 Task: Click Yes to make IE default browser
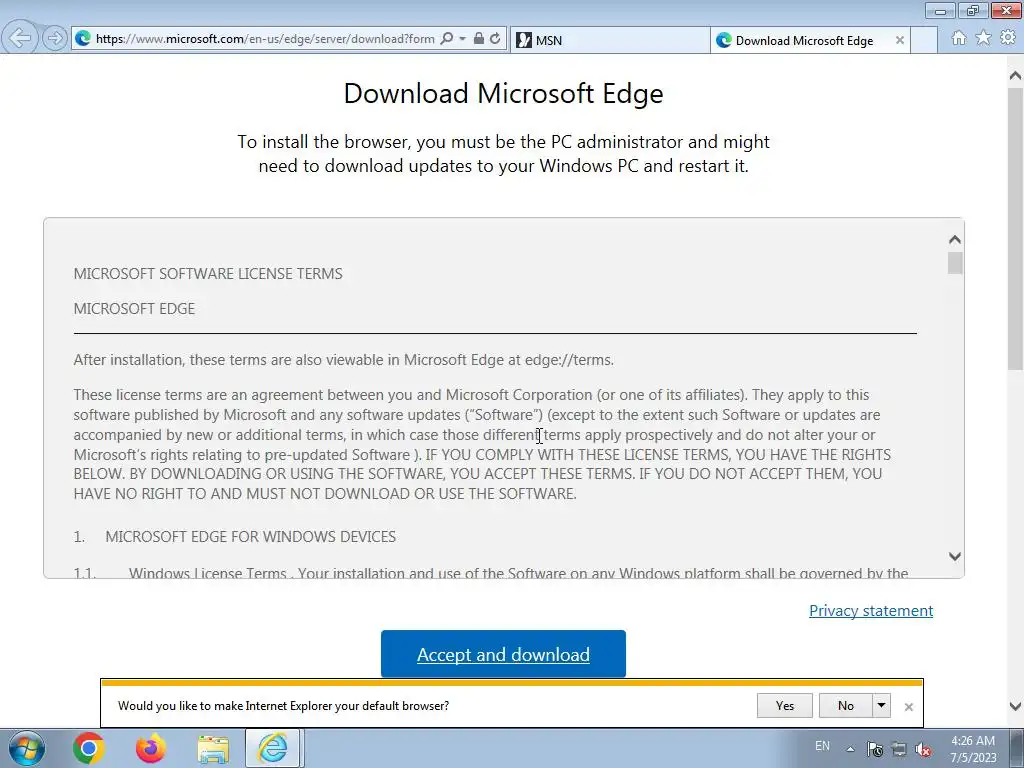click(784, 705)
